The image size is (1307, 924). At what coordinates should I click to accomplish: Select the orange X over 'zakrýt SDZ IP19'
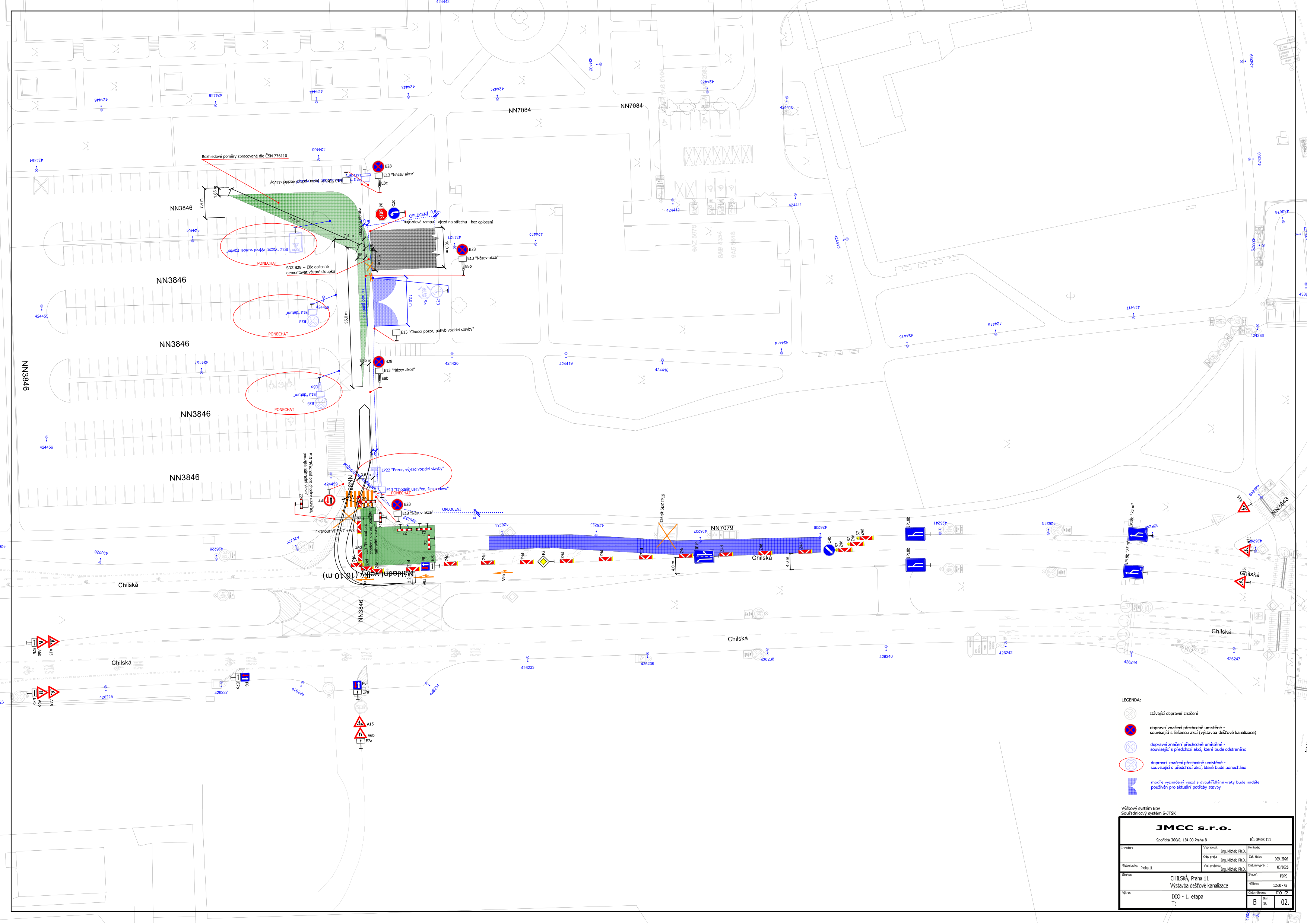[667, 535]
